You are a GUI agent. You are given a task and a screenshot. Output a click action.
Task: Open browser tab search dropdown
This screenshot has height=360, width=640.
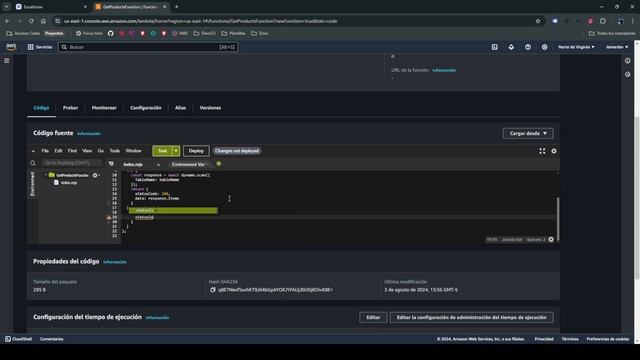7,7
